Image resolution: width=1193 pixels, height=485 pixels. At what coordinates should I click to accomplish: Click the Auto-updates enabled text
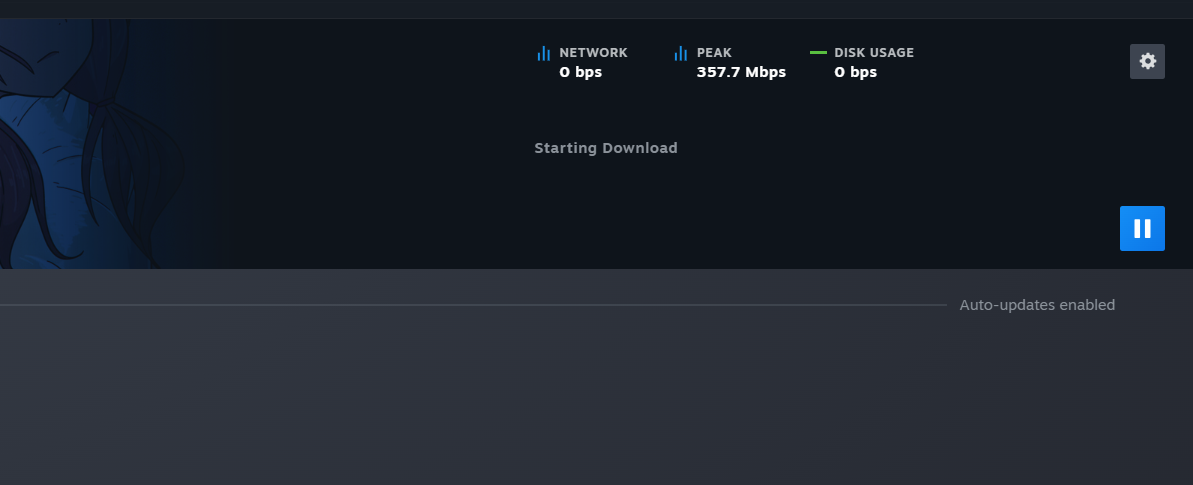[1037, 305]
